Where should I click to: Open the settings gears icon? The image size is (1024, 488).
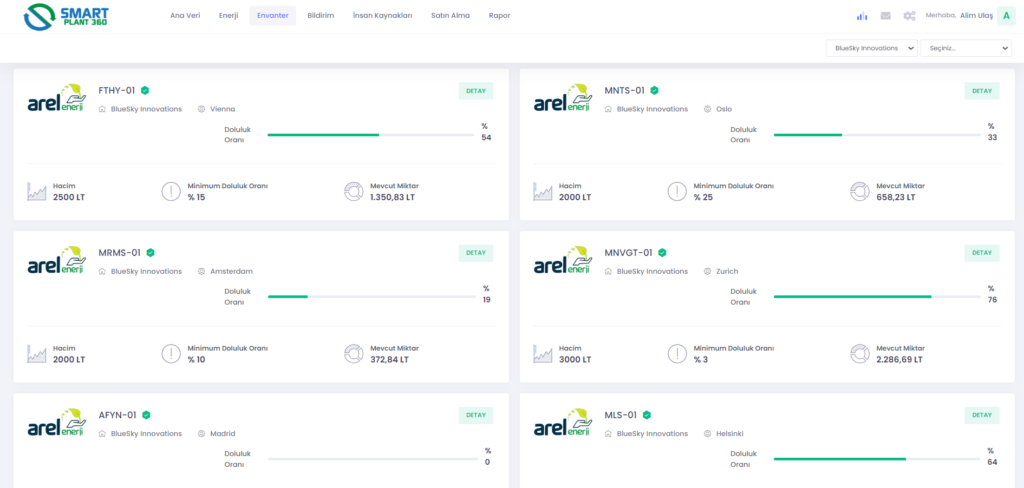pyautogui.click(x=909, y=16)
